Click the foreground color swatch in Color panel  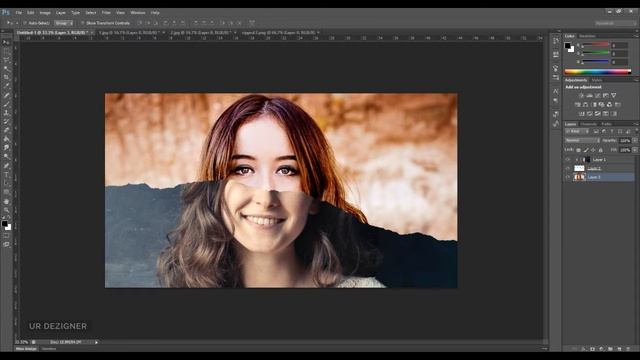coord(568,46)
